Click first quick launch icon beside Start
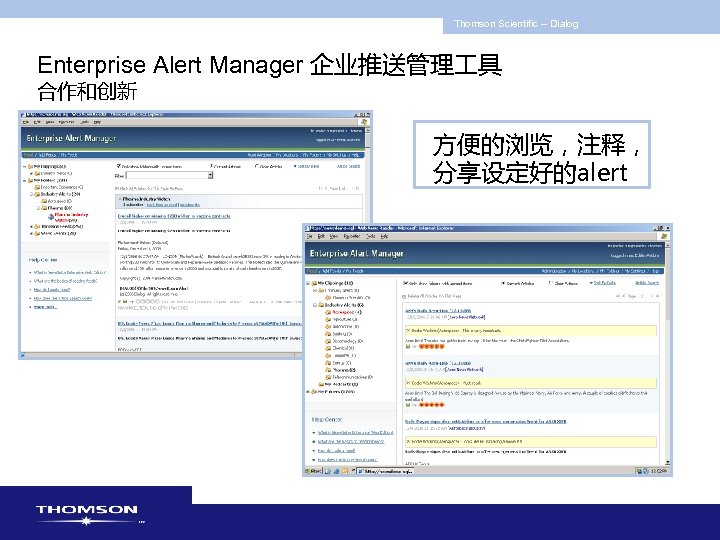 328,471
